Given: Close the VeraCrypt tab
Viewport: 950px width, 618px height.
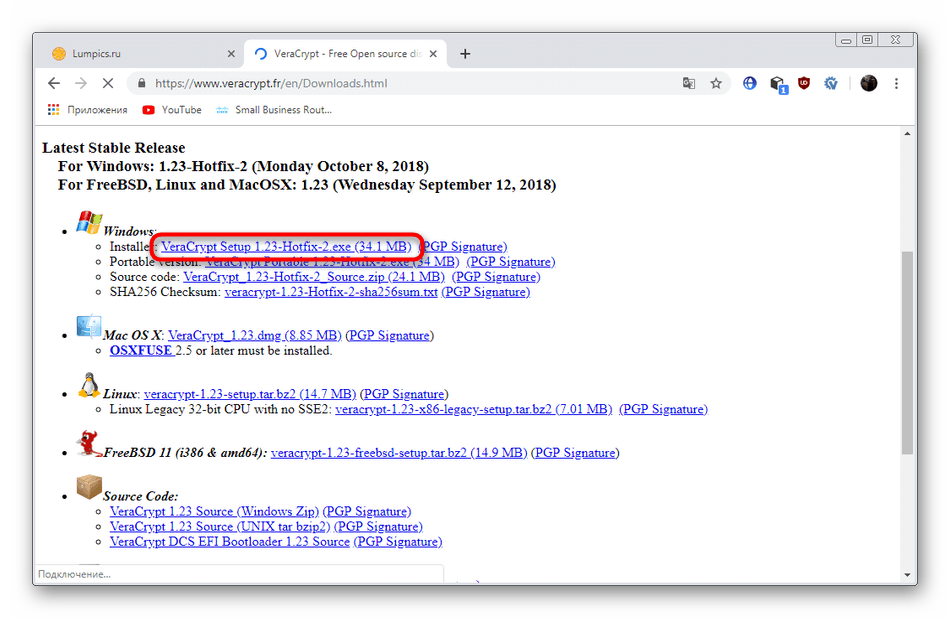Looking at the screenshot, I should point(433,54).
